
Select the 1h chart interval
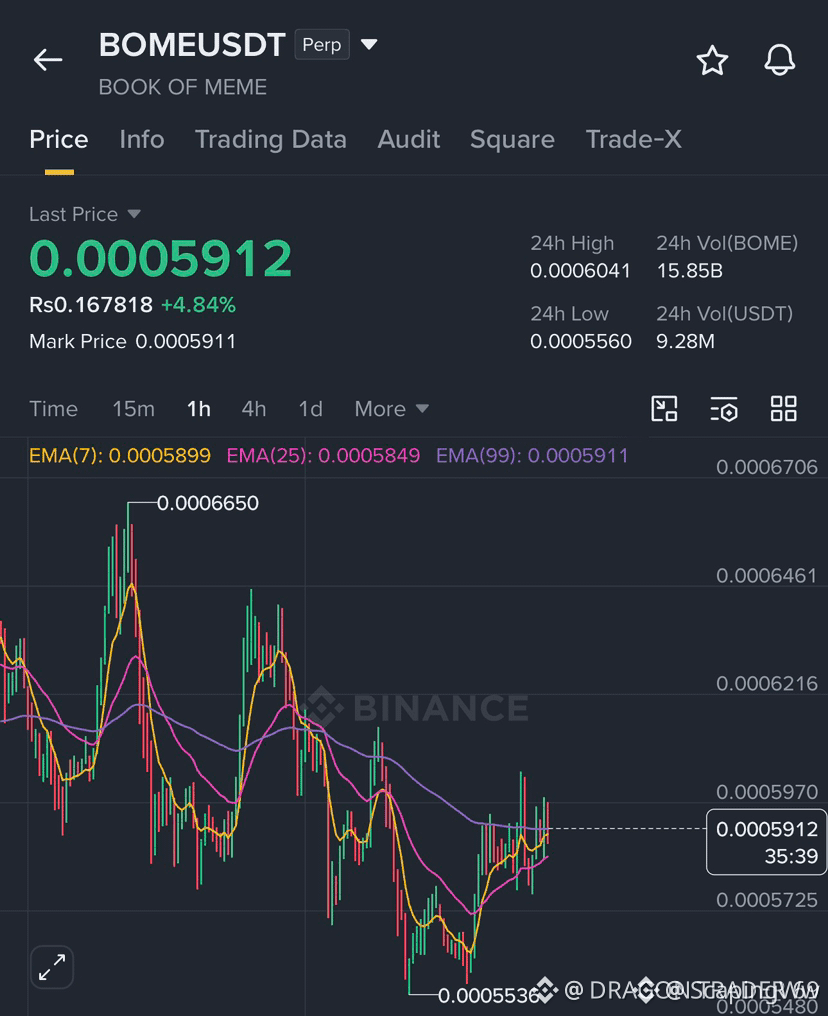coord(199,409)
